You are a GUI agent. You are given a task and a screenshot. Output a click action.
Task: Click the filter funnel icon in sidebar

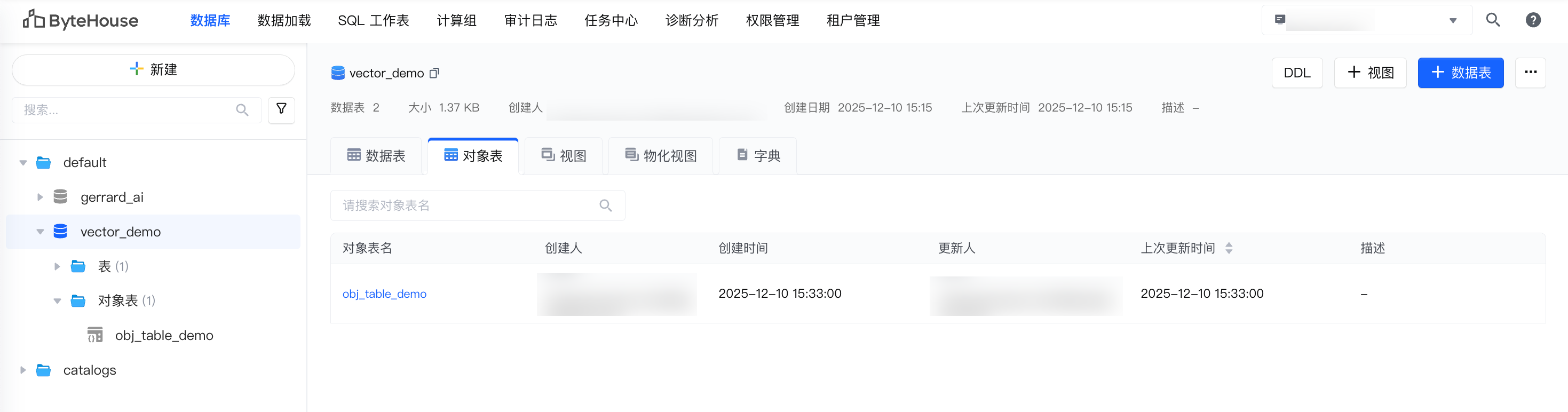(x=281, y=109)
